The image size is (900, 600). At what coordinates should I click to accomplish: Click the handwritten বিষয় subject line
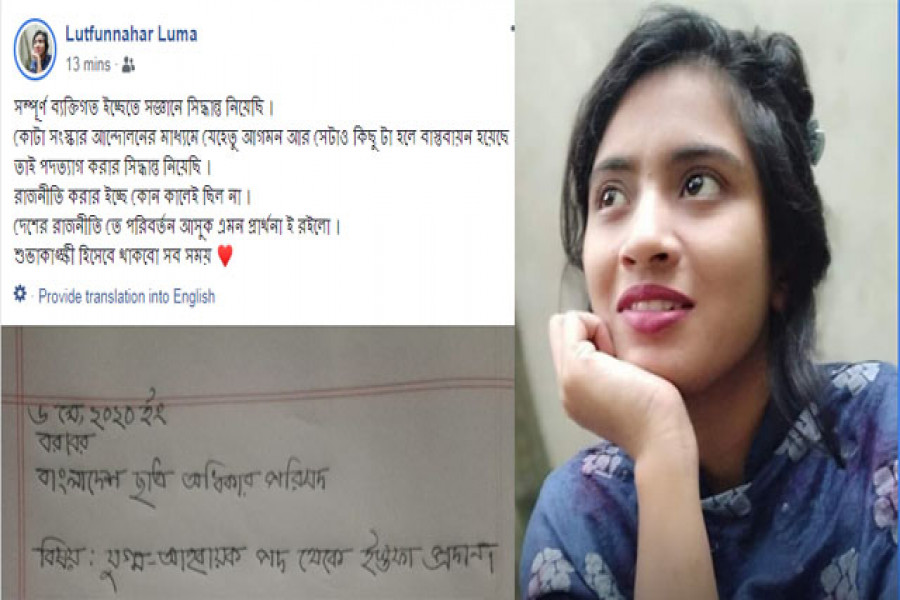pos(266,560)
